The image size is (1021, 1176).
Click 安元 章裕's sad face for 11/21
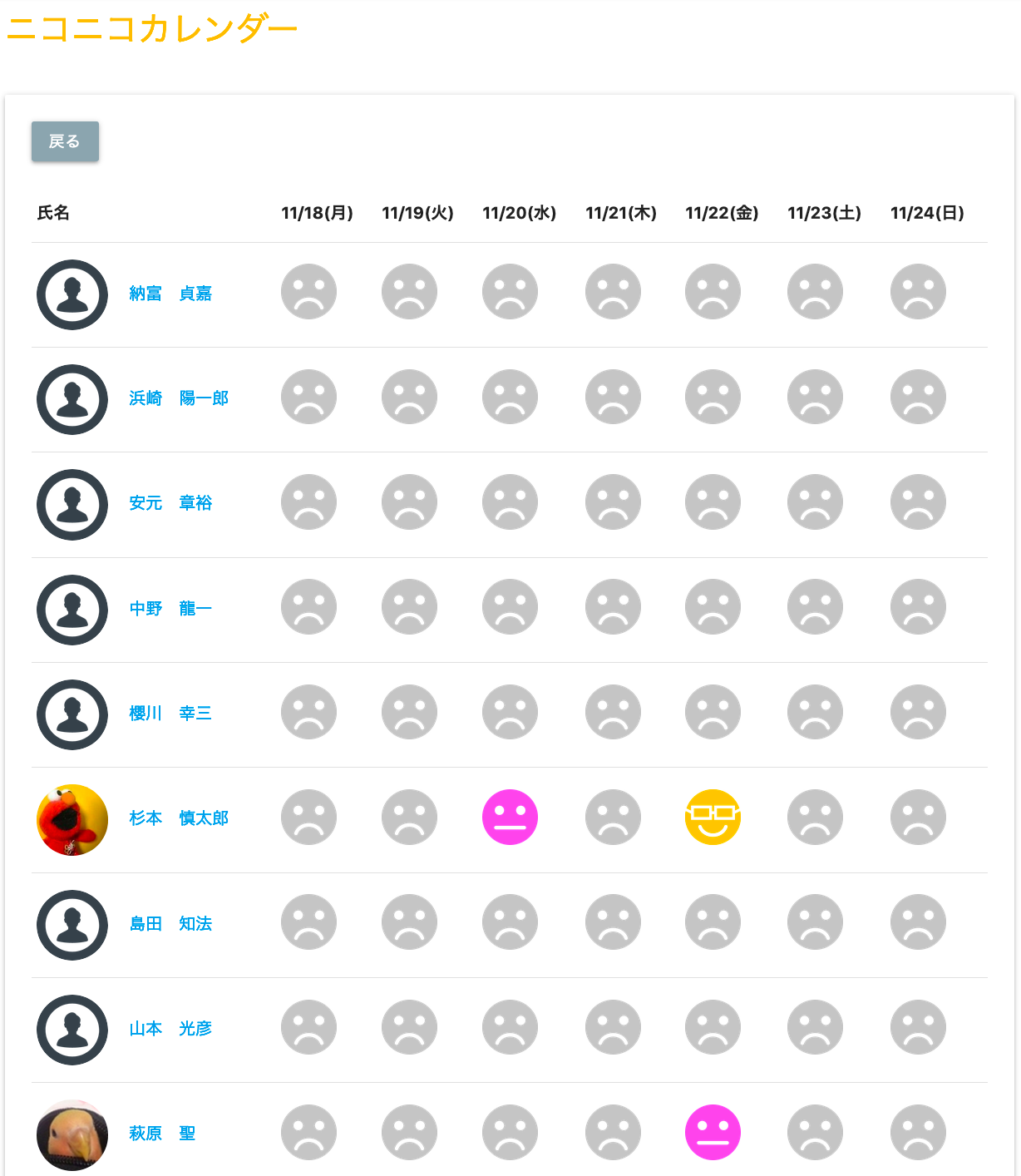coord(613,502)
